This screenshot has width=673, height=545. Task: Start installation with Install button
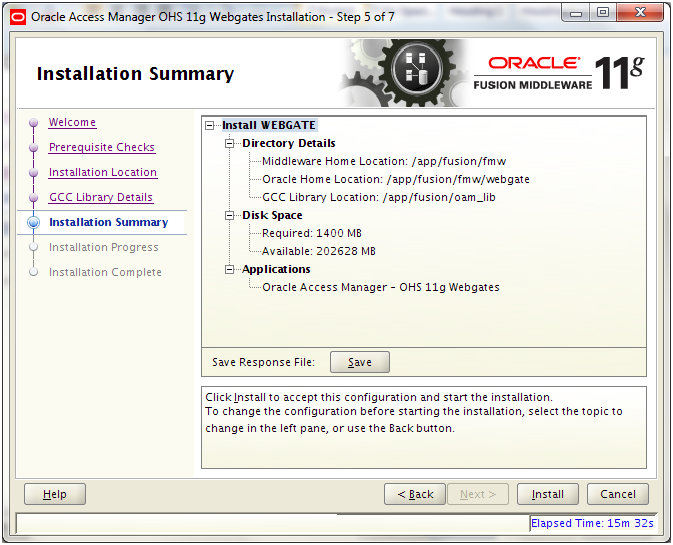point(548,494)
